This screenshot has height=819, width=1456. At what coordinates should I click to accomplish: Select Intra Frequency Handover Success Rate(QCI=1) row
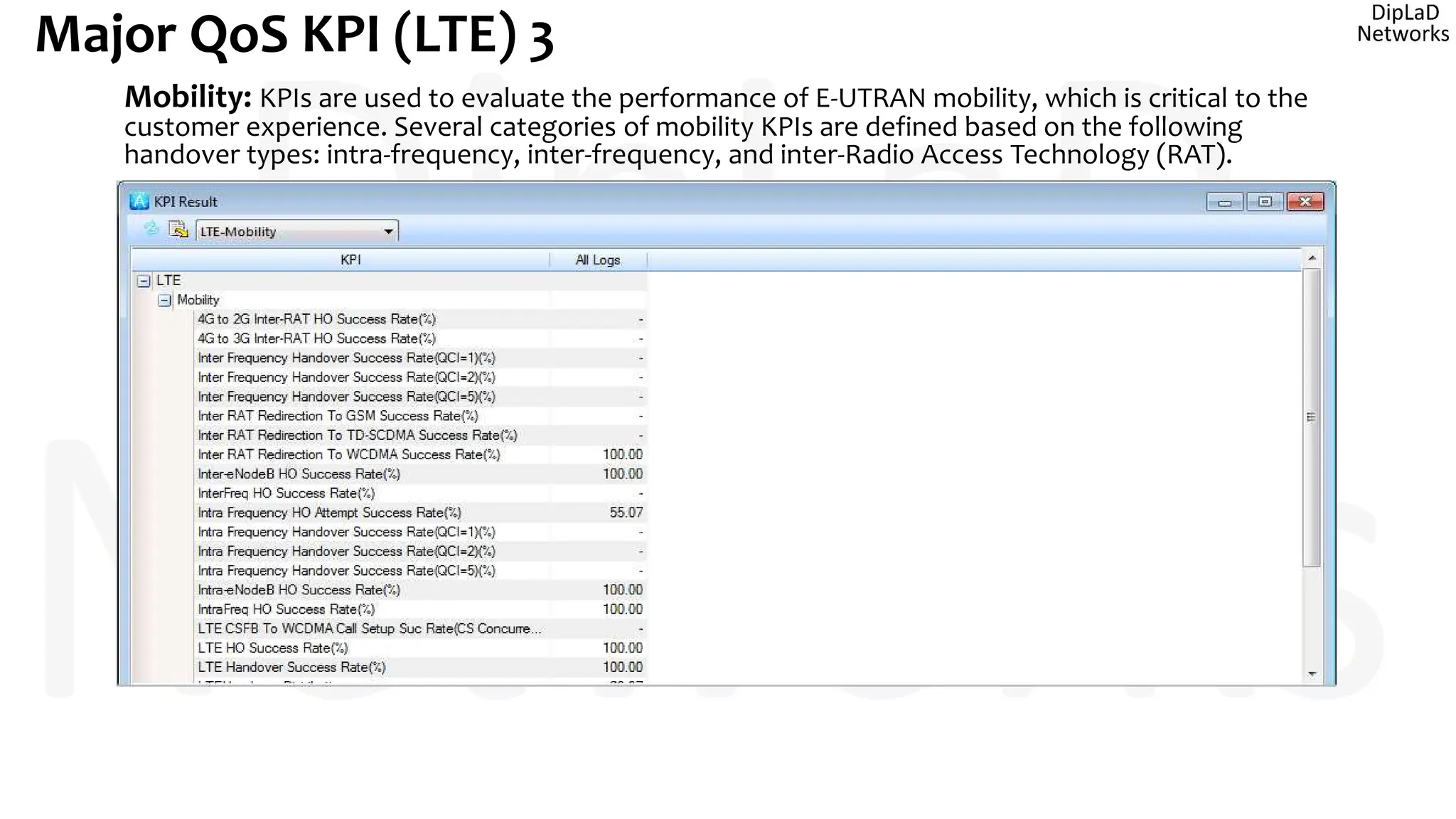click(421, 532)
